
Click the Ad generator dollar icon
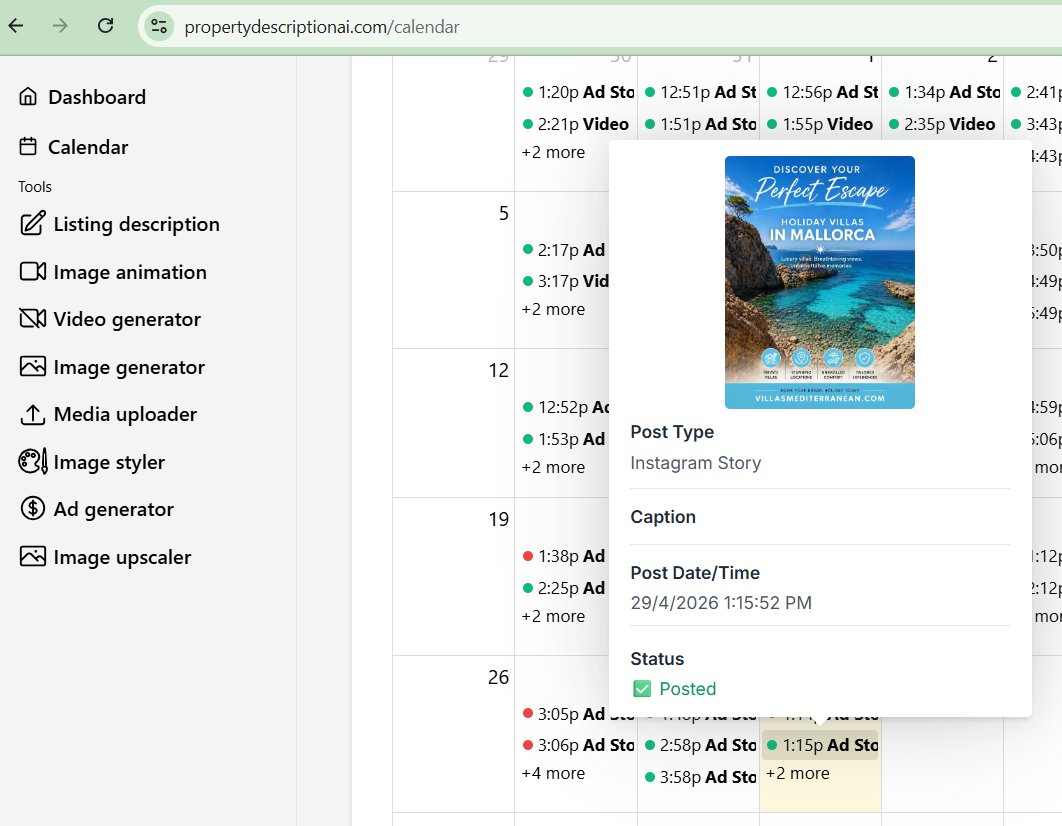(x=33, y=508)
